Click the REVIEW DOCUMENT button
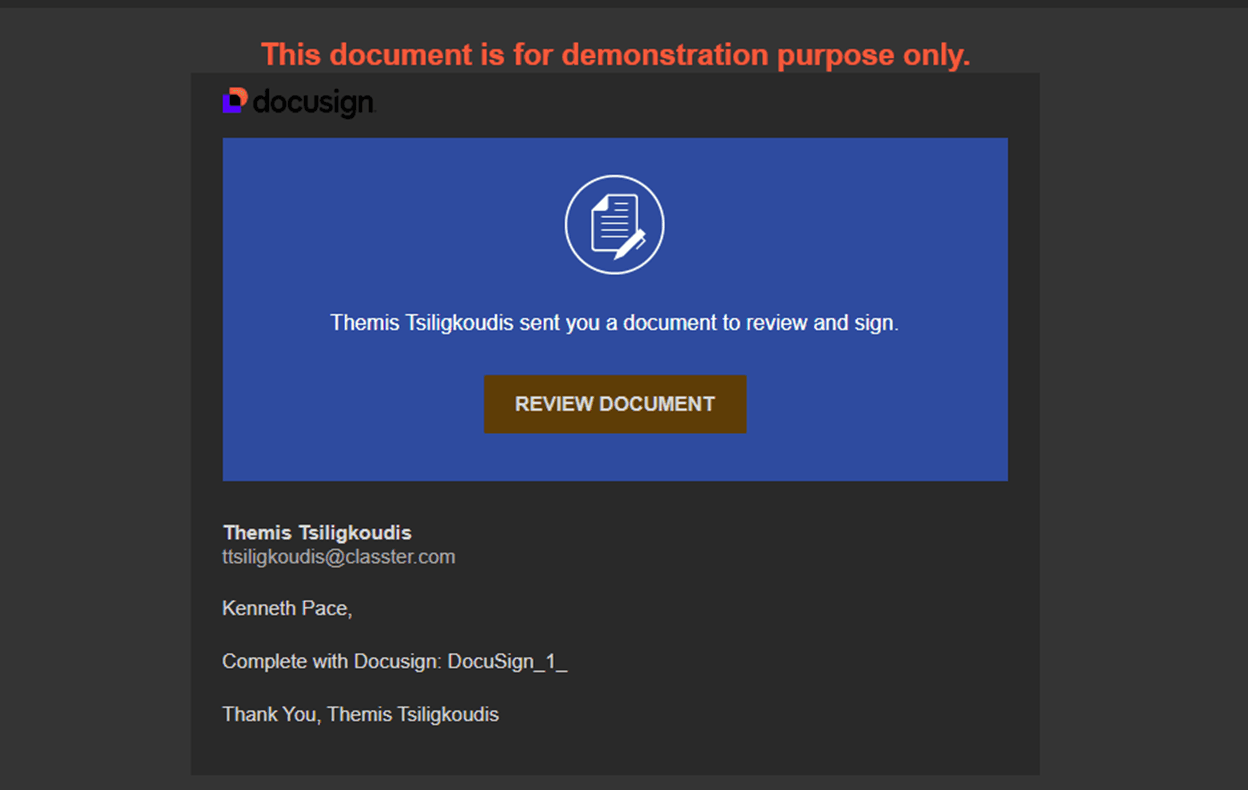Image resolution: width=1248 pixels, height=790 pixels. (x=615, y=404)
